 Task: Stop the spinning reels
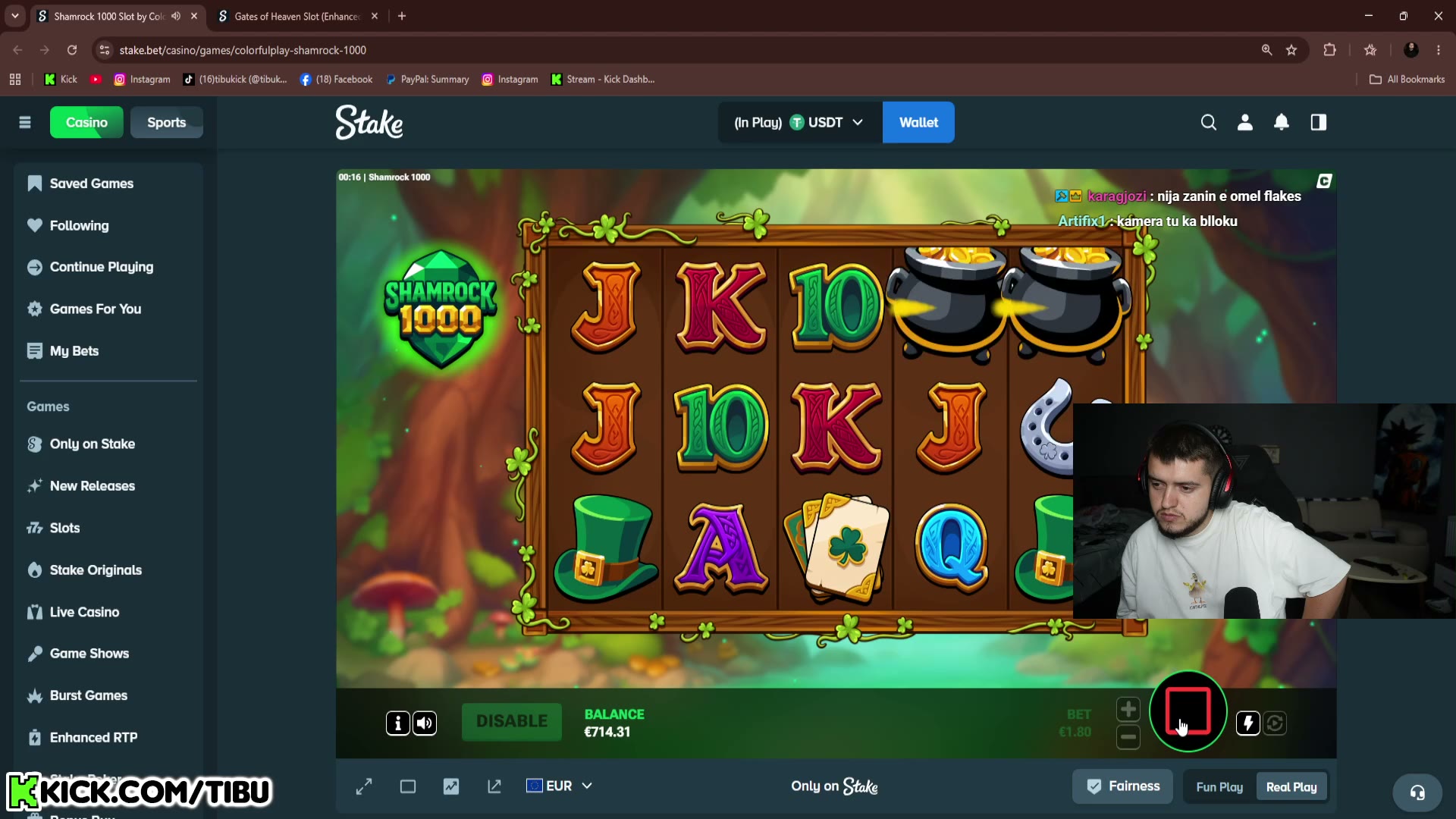pos(1188,711)
